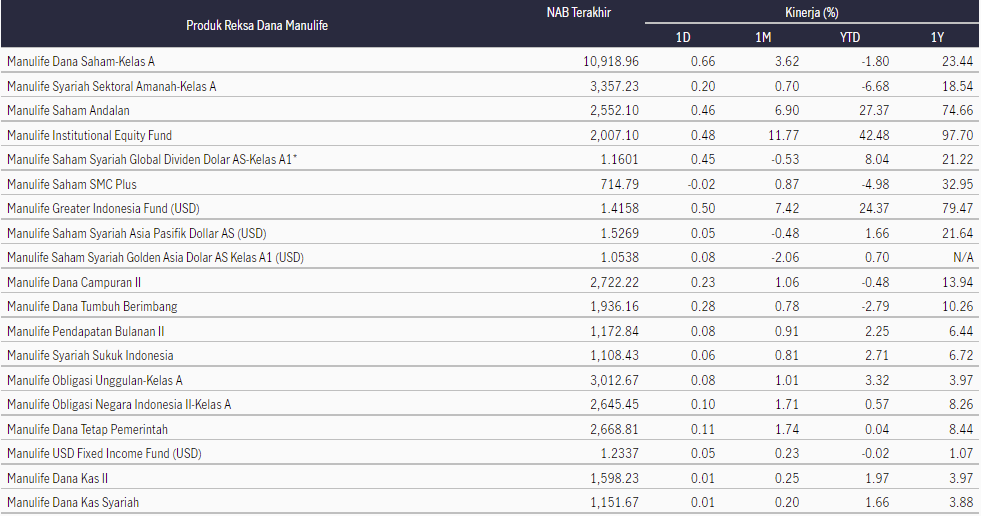The height and width of the screenshot is (516, 981).
Task: Click NAB value 1,598.23
Action: 614,478
